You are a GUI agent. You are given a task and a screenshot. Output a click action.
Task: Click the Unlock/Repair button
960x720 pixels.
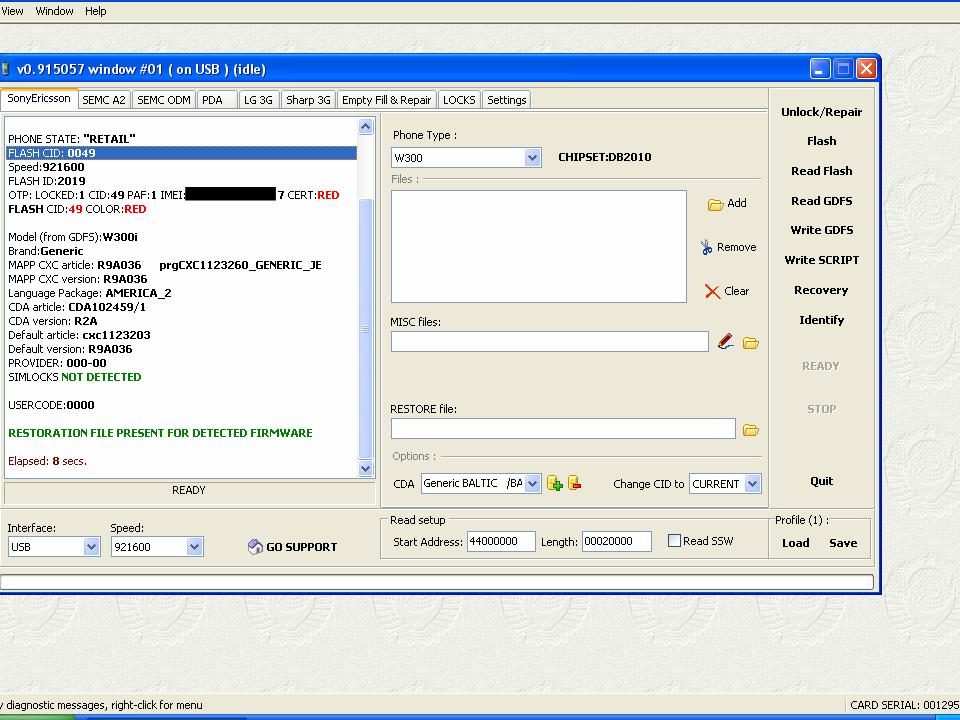click(x=821, y=112)
